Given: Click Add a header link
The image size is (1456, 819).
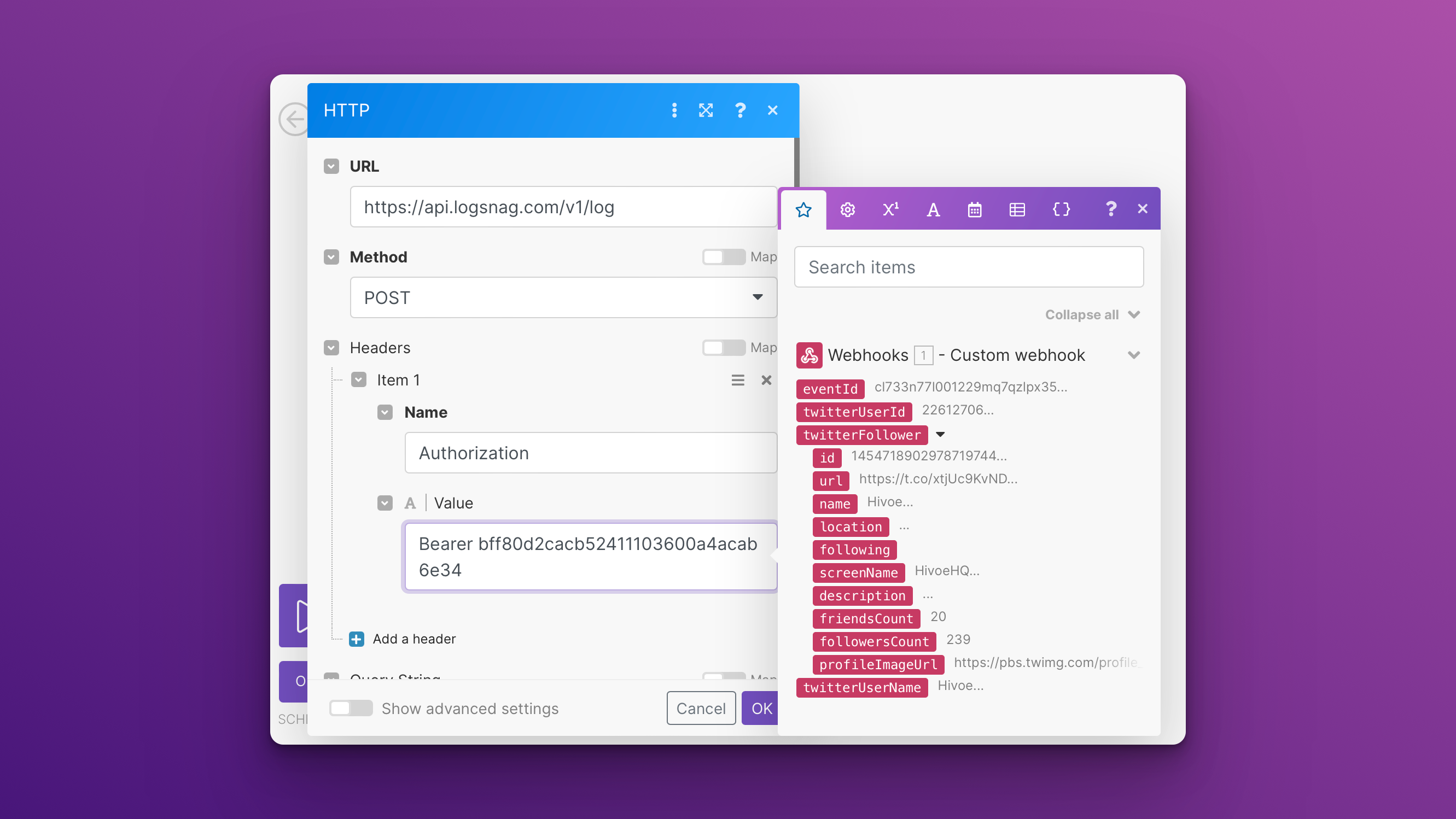Looking at the screenshot, I should pyautogui.click(x=413, y=639).
